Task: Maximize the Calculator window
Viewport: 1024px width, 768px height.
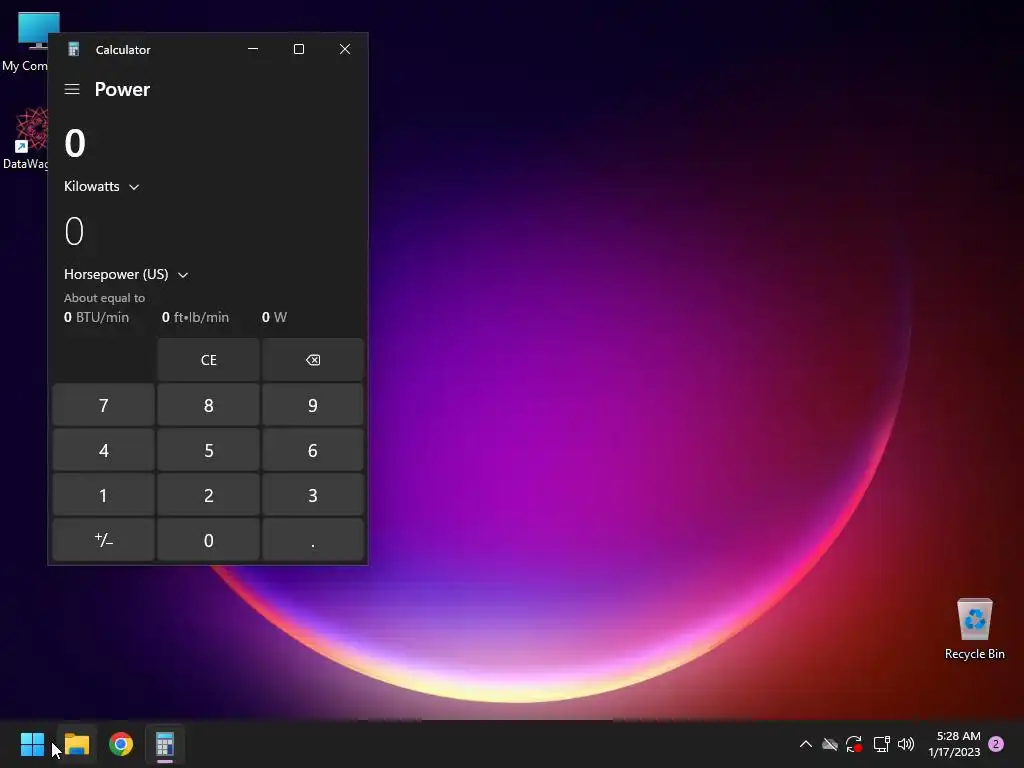Action: point(298,50)
